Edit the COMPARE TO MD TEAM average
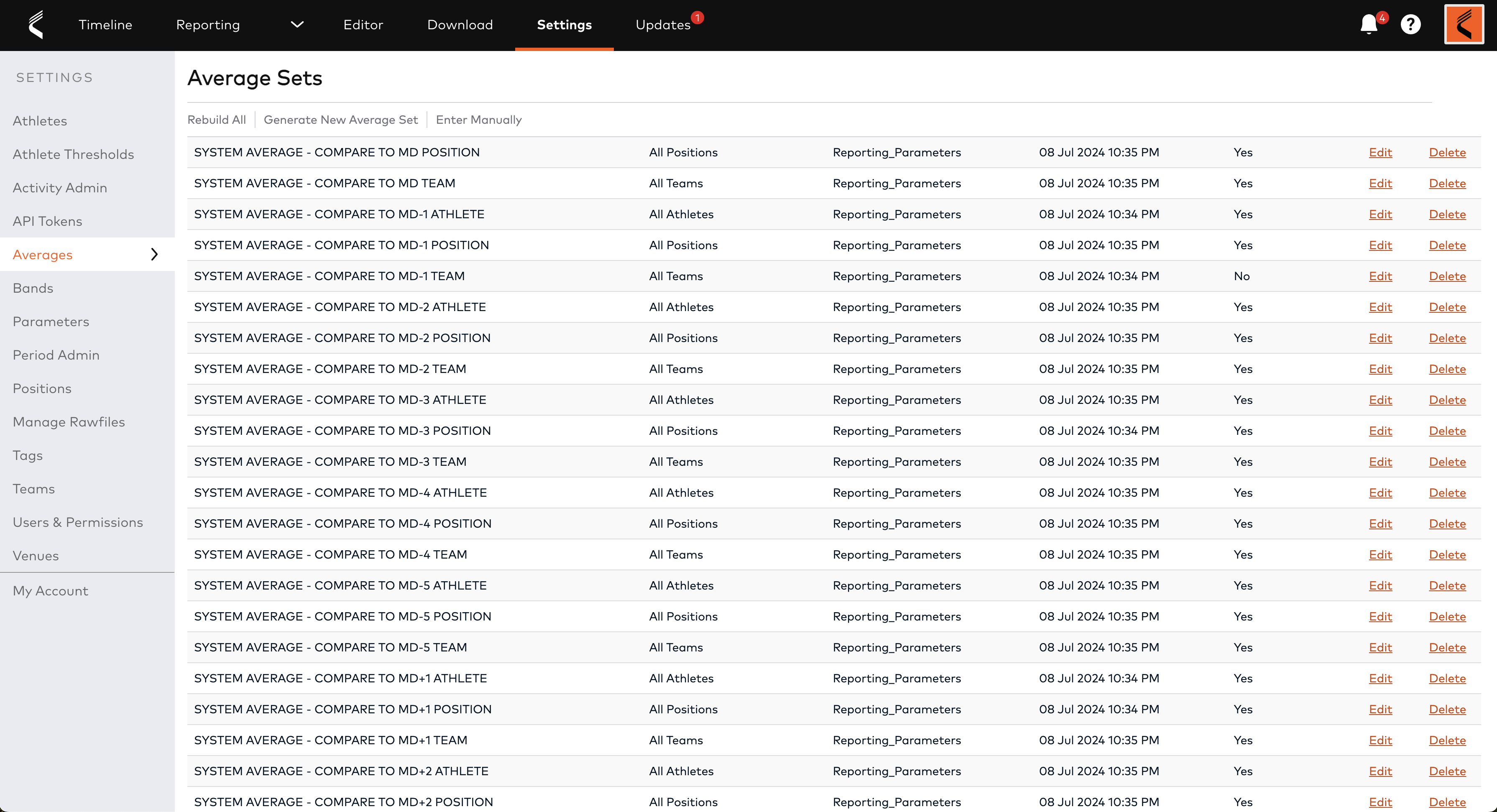This screenshot has width=1497, height=812. pyautogui.click(x=1380, y=183)
